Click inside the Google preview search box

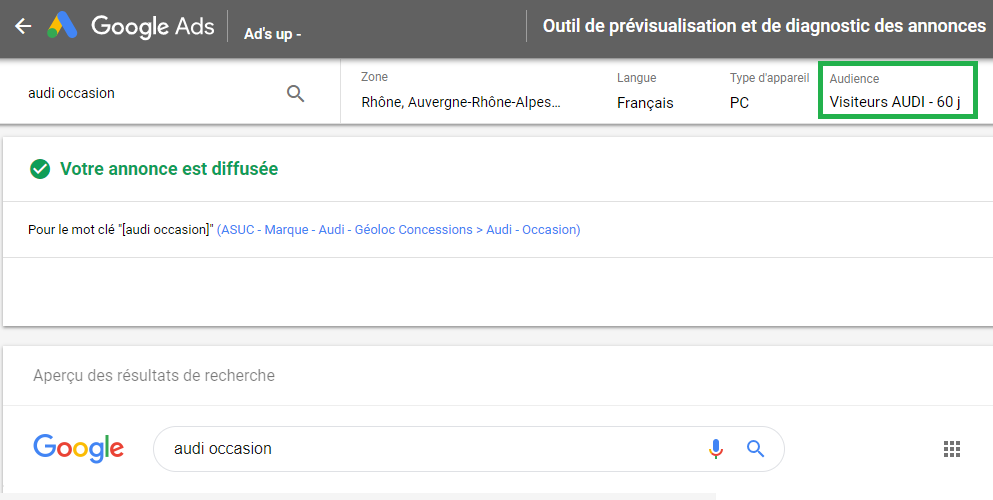(430, 448)
